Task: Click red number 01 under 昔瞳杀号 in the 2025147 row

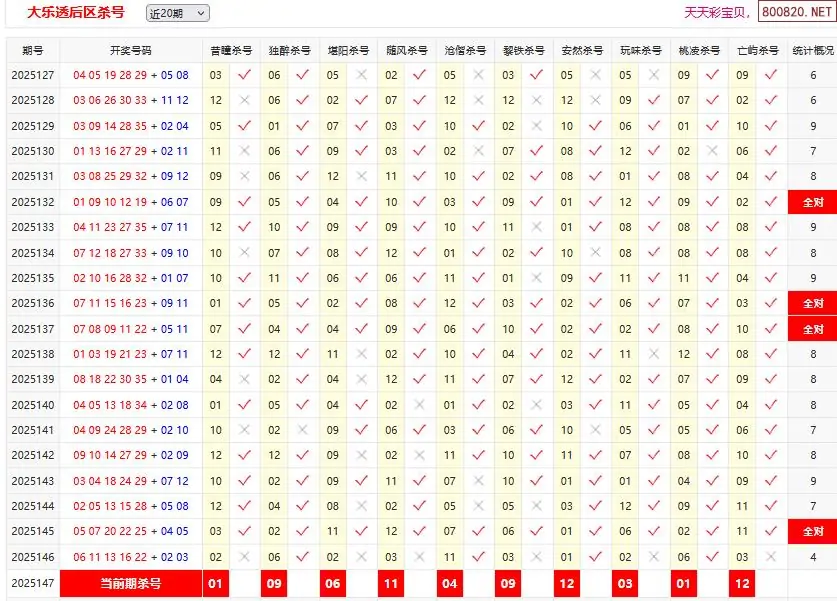Action: (x=215, y=583)
